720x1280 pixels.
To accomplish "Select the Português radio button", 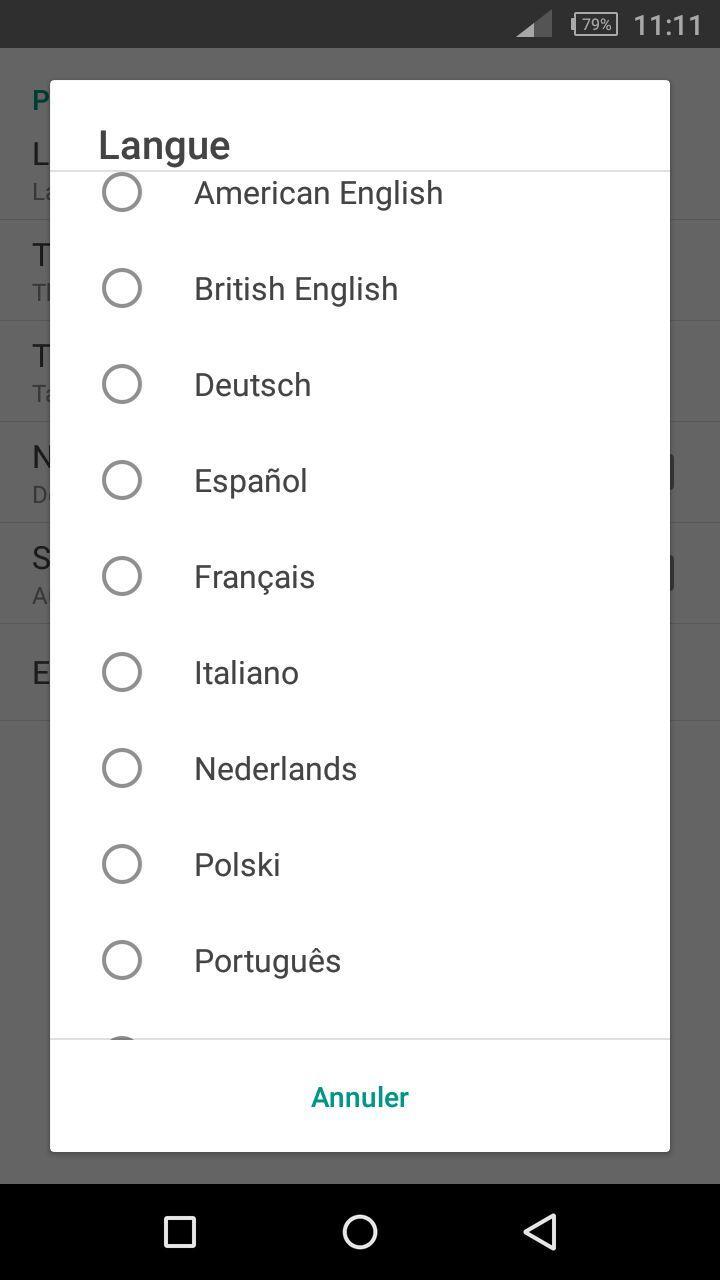I will pos(122,960).
